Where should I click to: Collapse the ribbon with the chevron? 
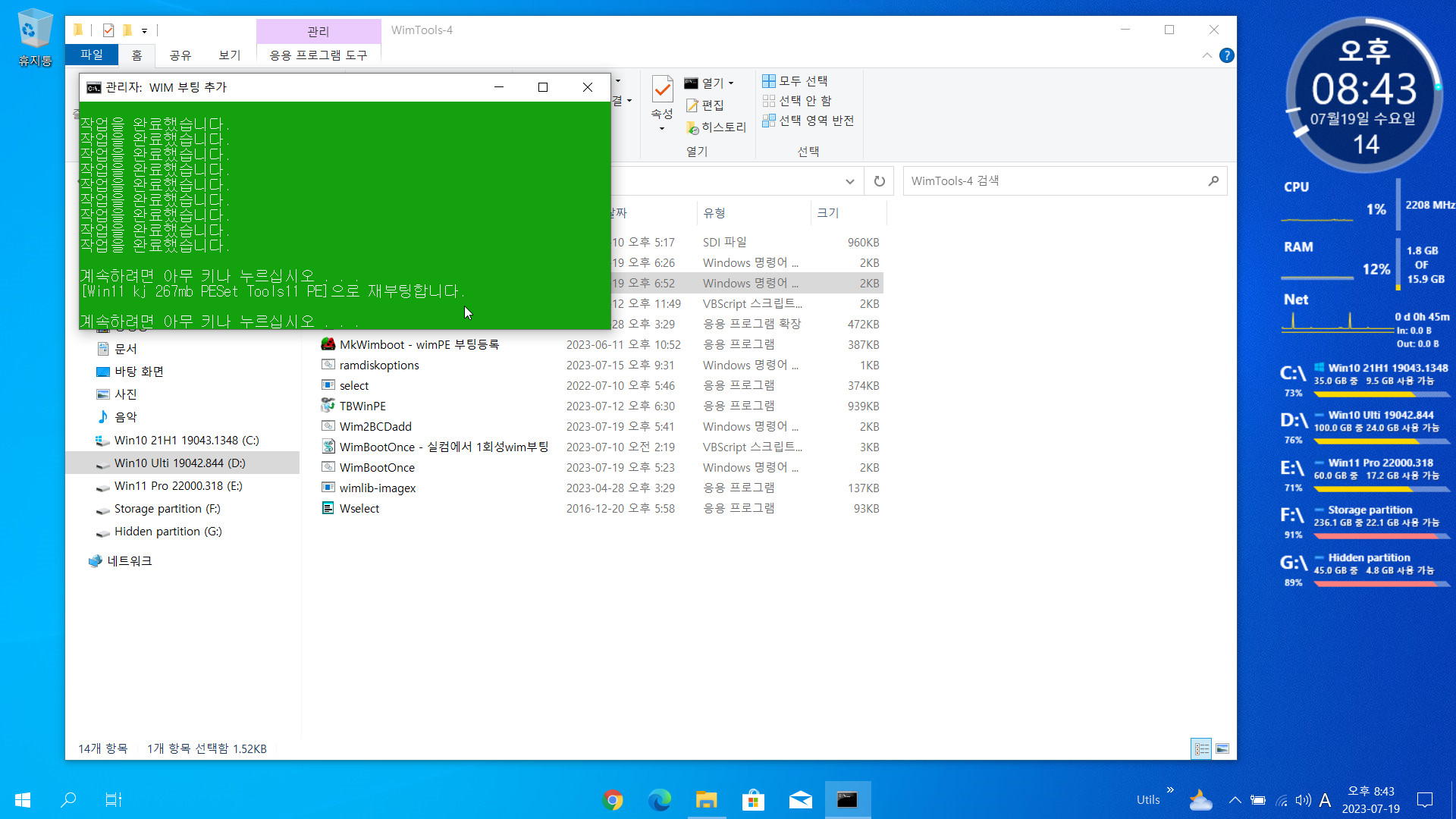[1207, 55]
